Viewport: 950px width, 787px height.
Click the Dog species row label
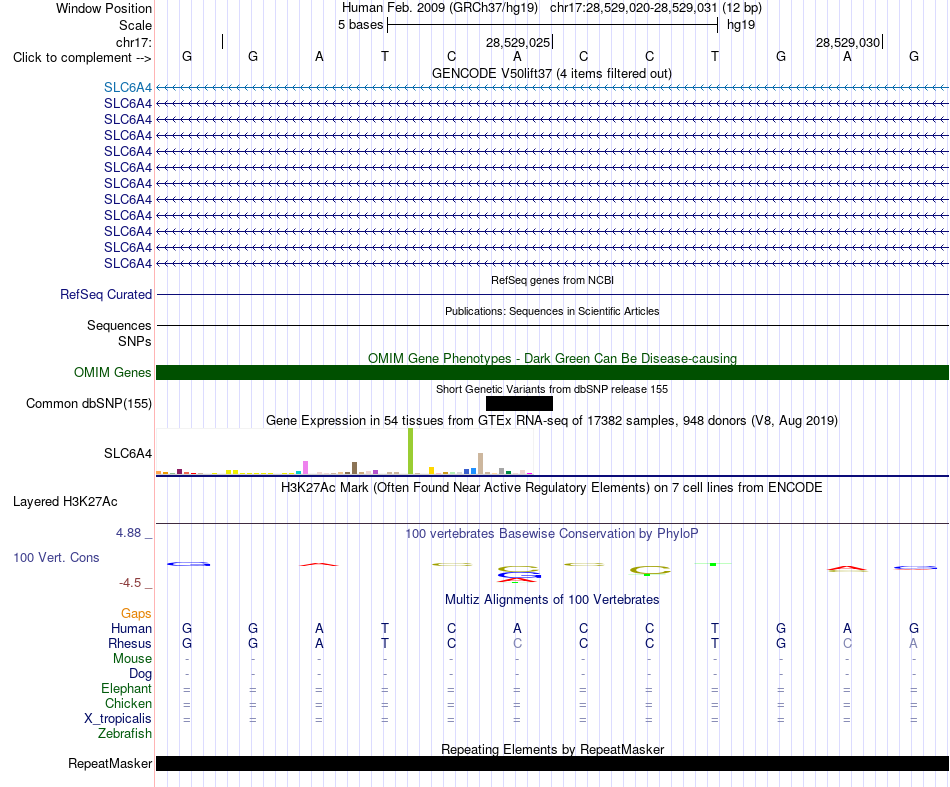(141, 674)
